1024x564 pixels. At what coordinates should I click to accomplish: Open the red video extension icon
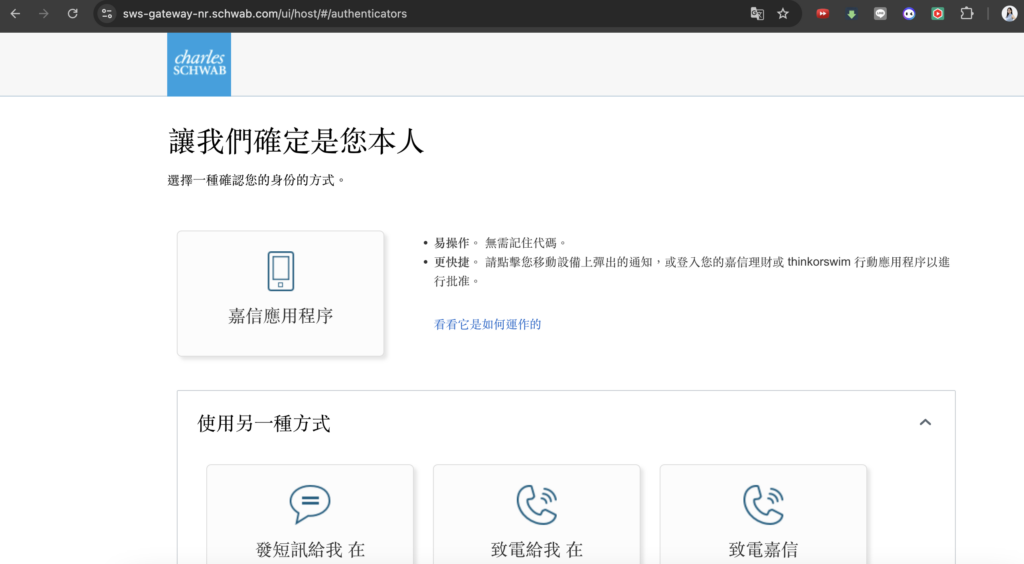coord(823,14)
